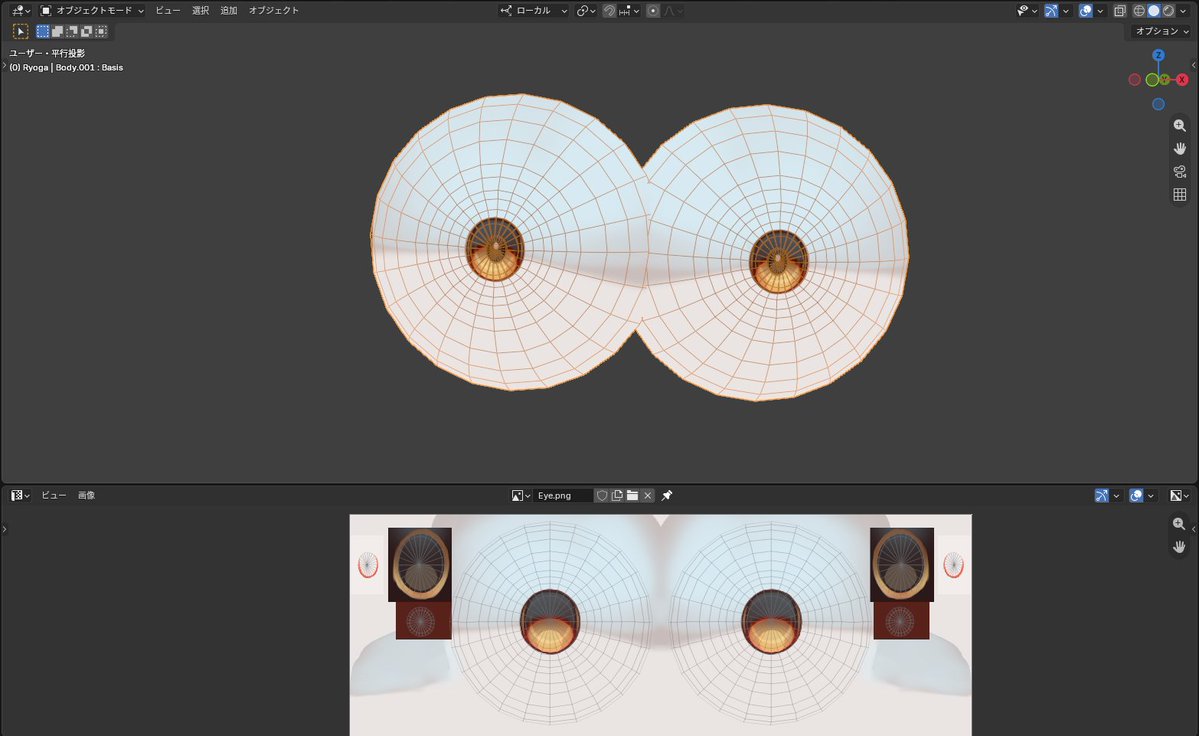Open the 選択 menu
Screen dimensions: 1199x736
(200, 11)
